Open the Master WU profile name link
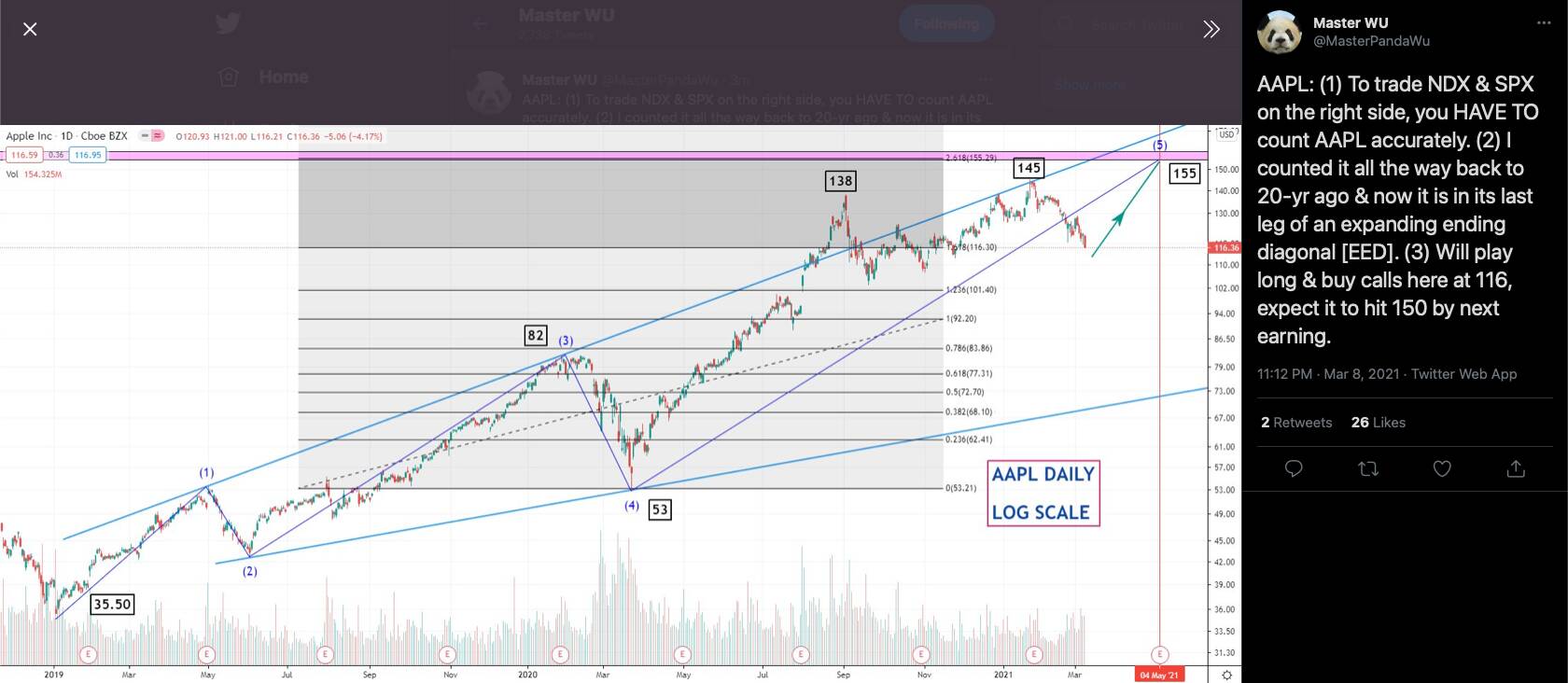Image resolution: width=1568 pixels, height=683 pixels. click(1350, 22)
